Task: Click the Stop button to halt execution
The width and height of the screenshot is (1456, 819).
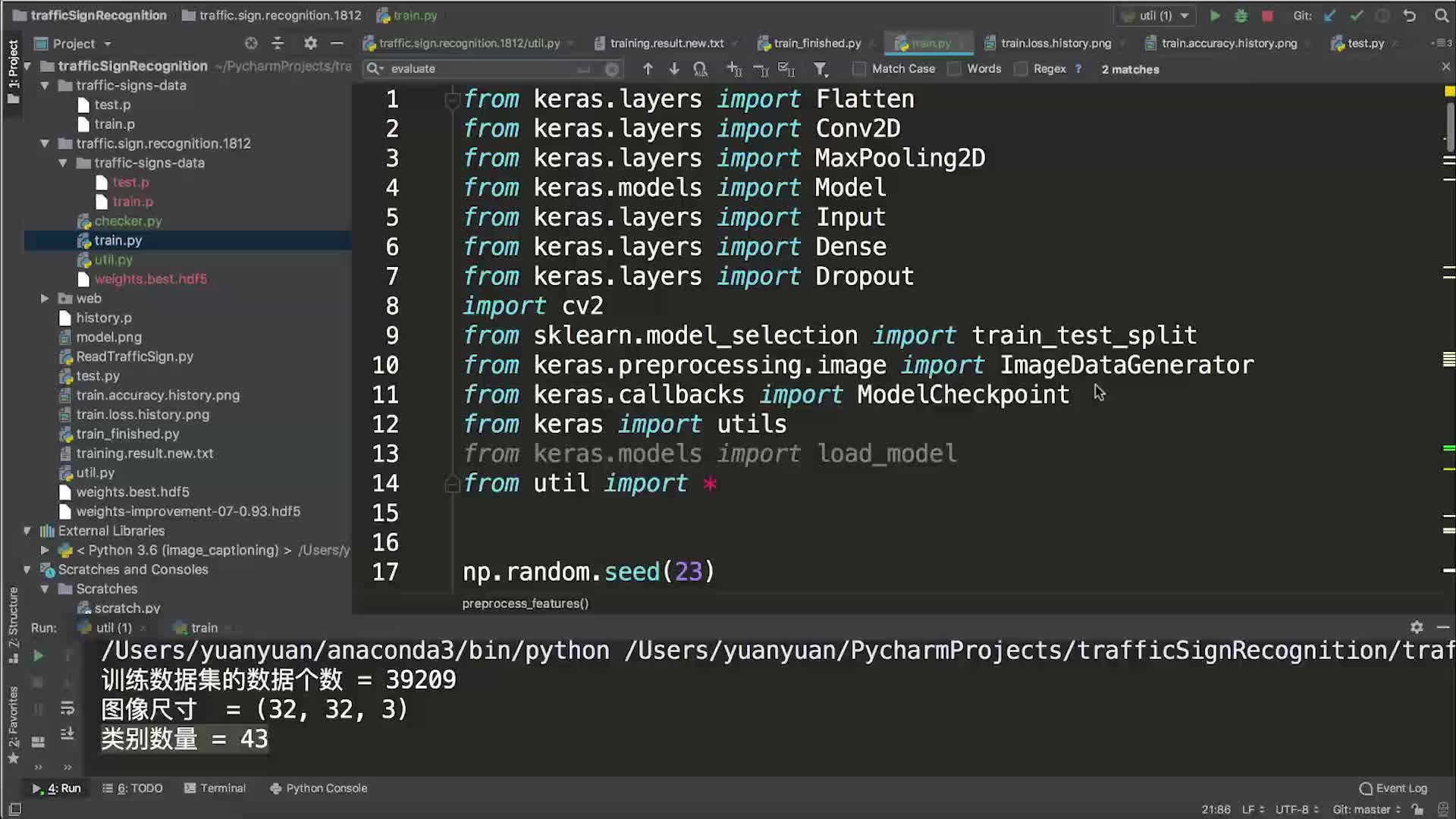Action: [1268, 15]
